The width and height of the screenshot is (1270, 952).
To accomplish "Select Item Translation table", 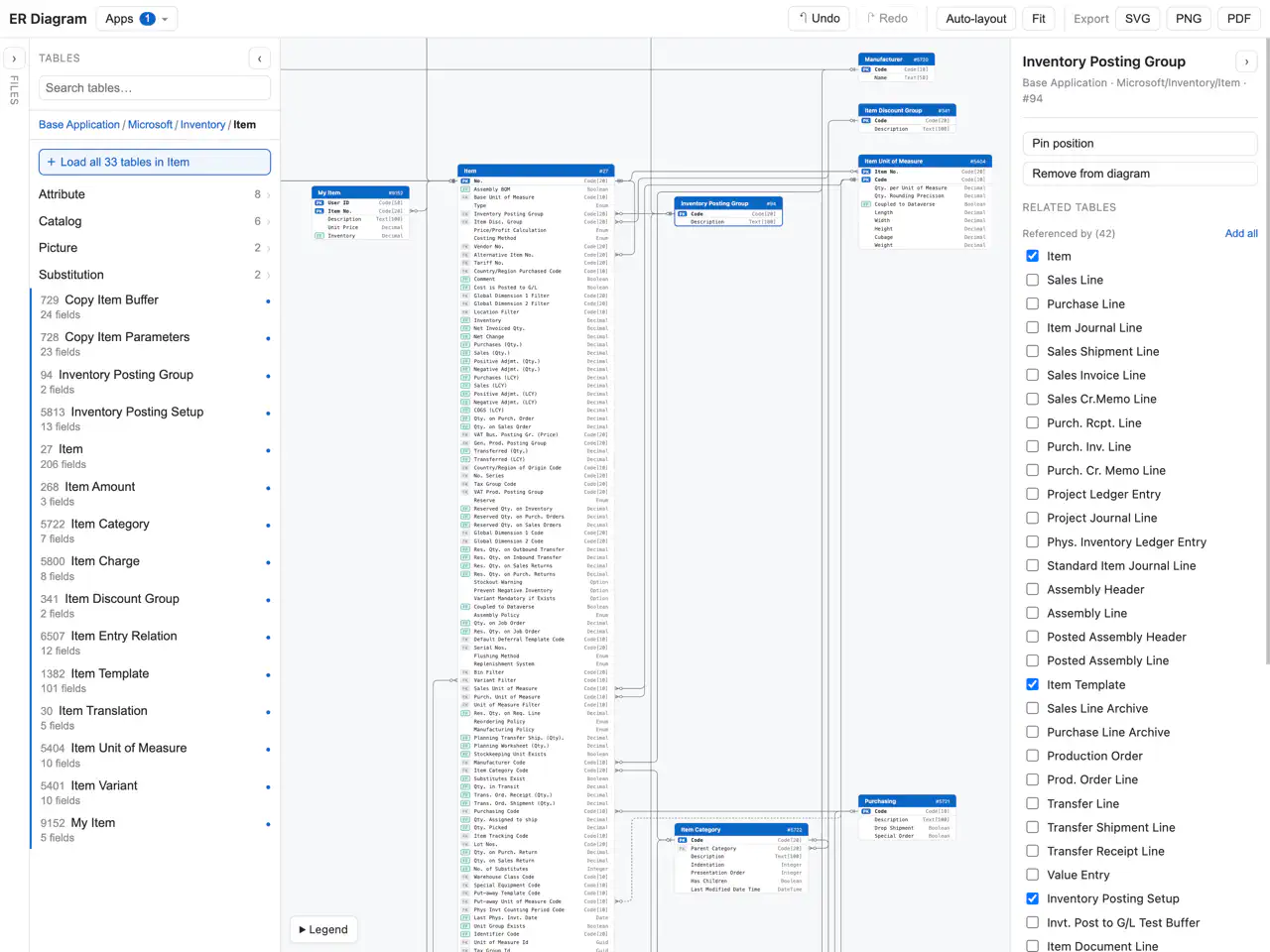I will pos(155,718).
